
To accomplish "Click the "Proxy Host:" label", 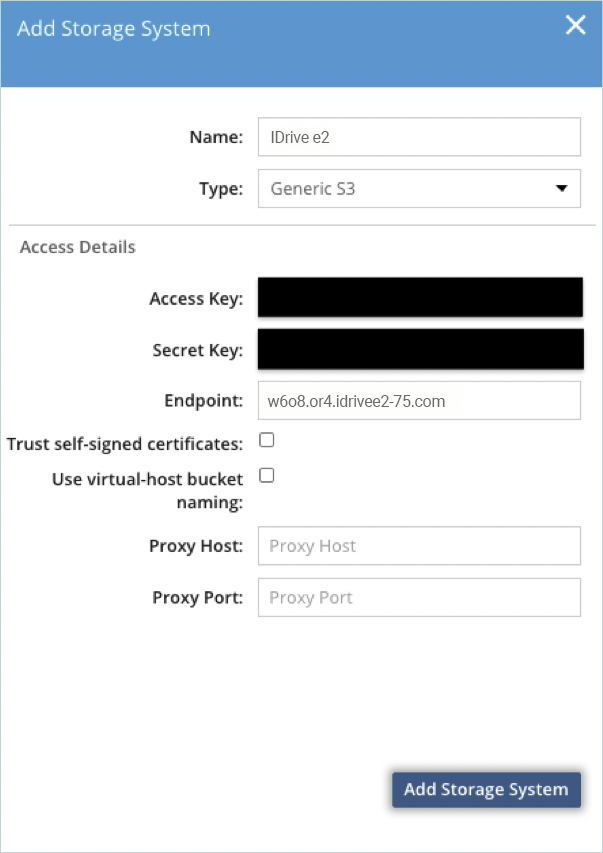I will (196, 546).
